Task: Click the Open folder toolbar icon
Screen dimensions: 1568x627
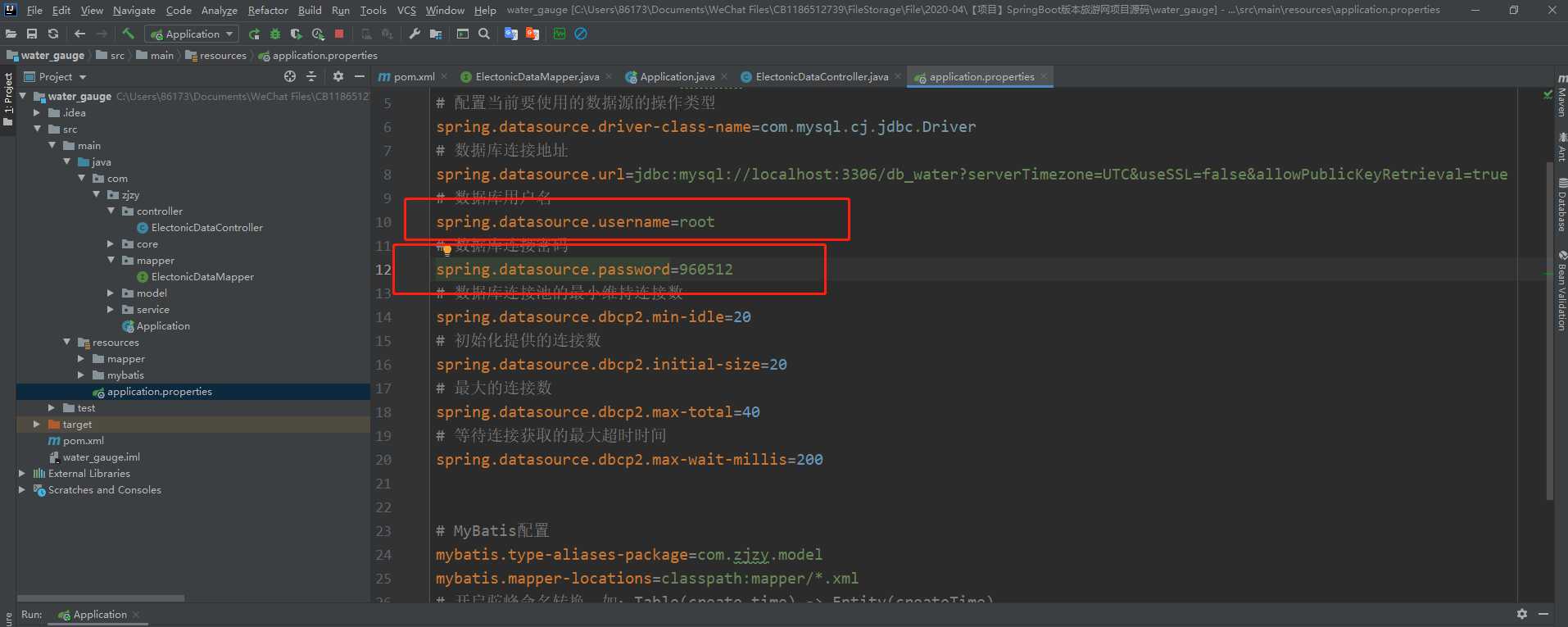Action: [x=11, y=34]
